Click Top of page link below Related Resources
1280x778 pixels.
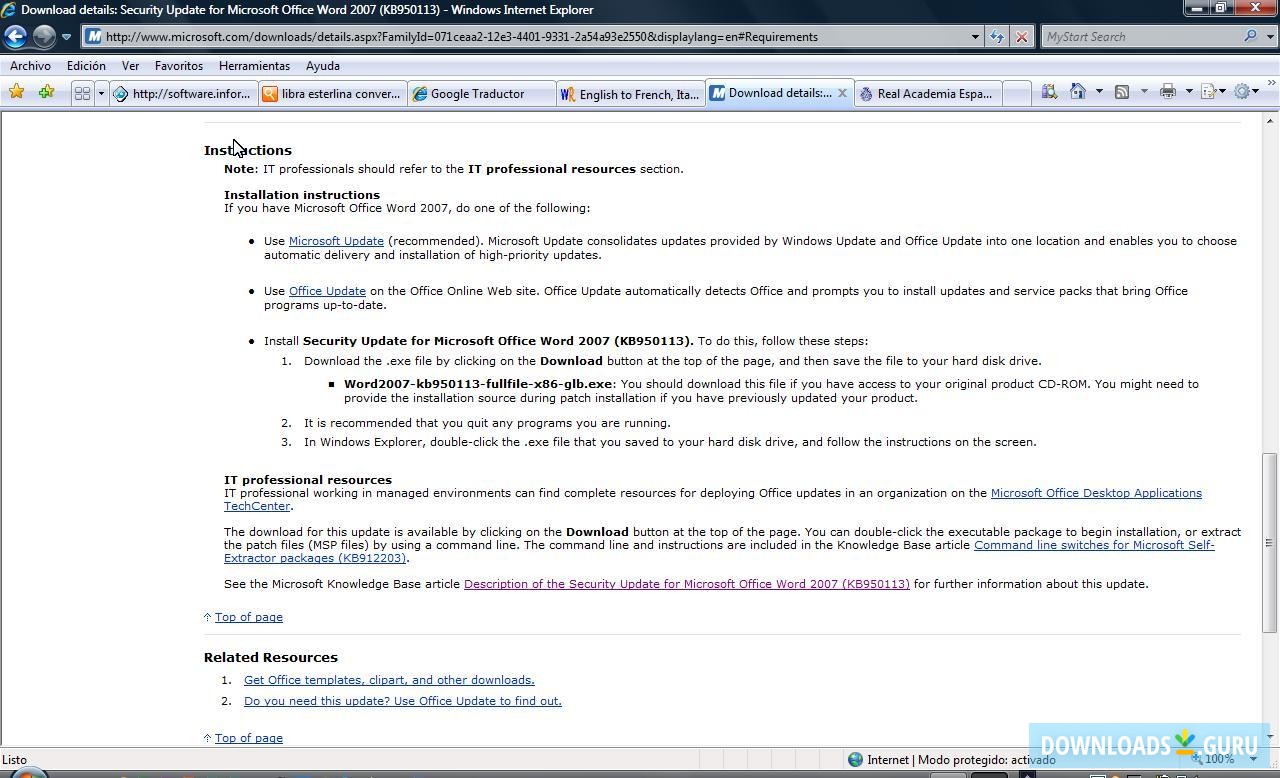(249, 738)
